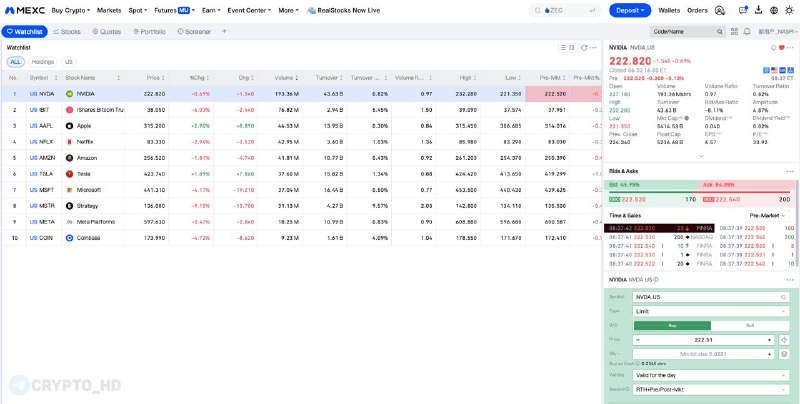Click the NVIDIA logo in row 1

point(70,94)
